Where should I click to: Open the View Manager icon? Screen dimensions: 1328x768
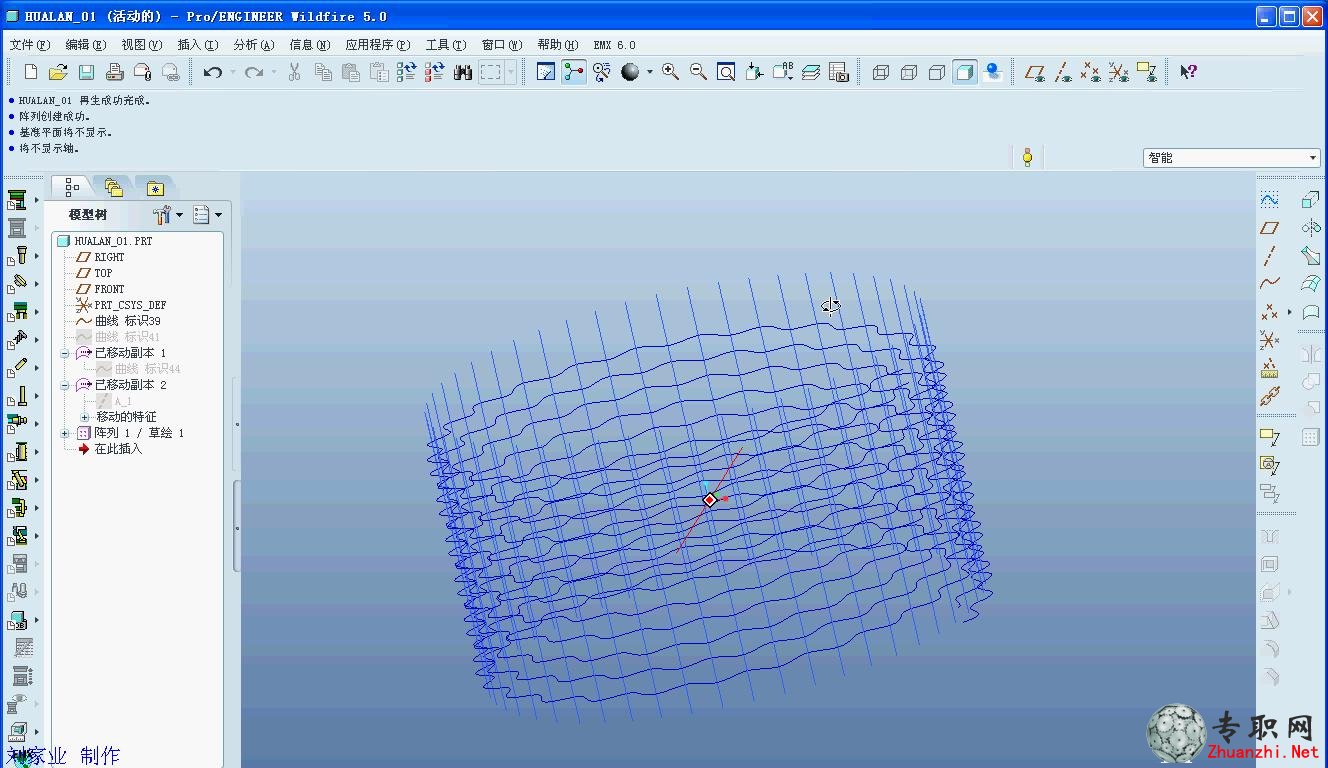click(x=839, y=72)
